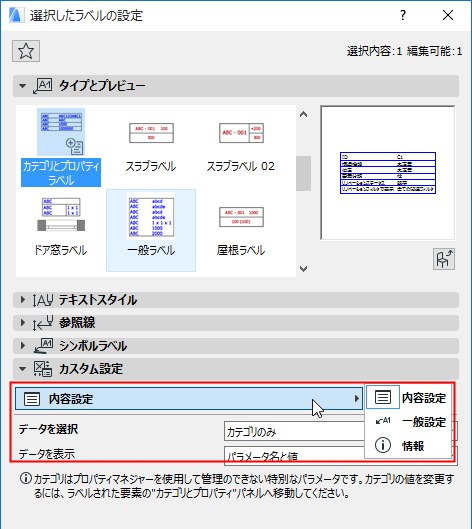Choose 内容設定 from the popup menu
Viewport: 472px width, 529px height.
pos(409,398)
